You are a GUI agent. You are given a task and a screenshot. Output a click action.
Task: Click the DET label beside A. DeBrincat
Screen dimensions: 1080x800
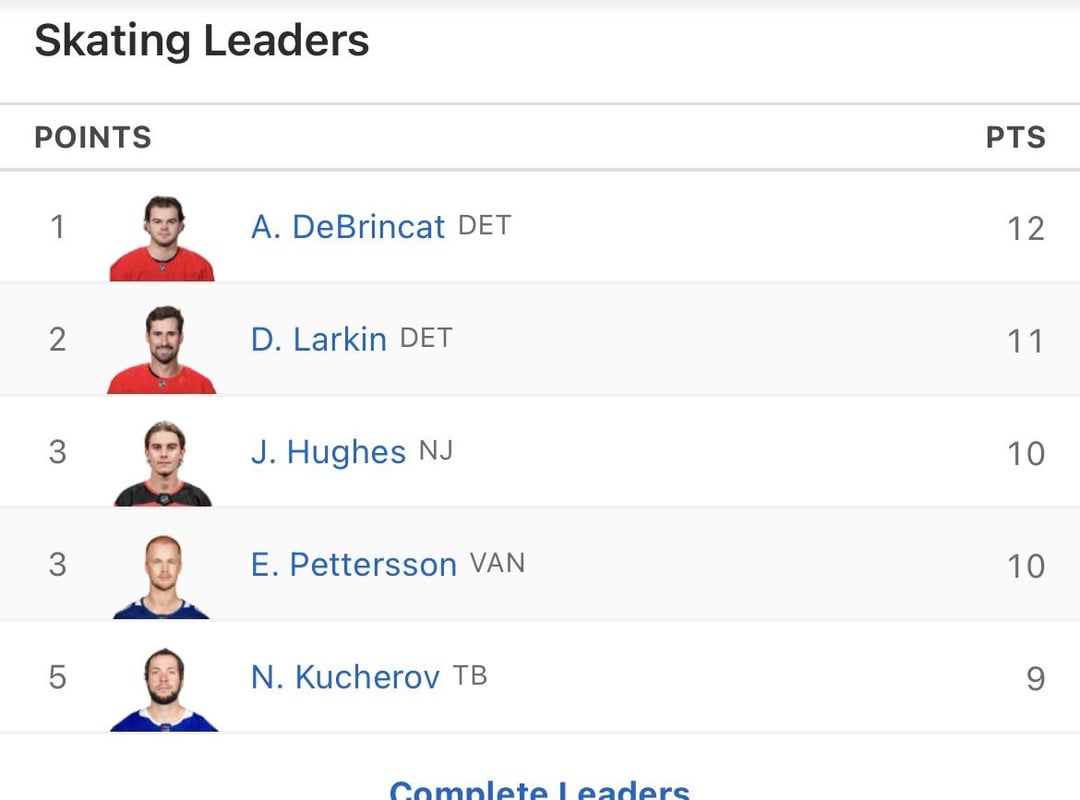point(484,226)
